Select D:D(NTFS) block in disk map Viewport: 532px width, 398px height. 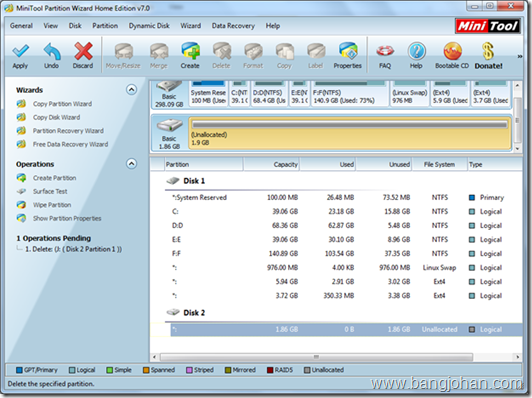(269, 94)
